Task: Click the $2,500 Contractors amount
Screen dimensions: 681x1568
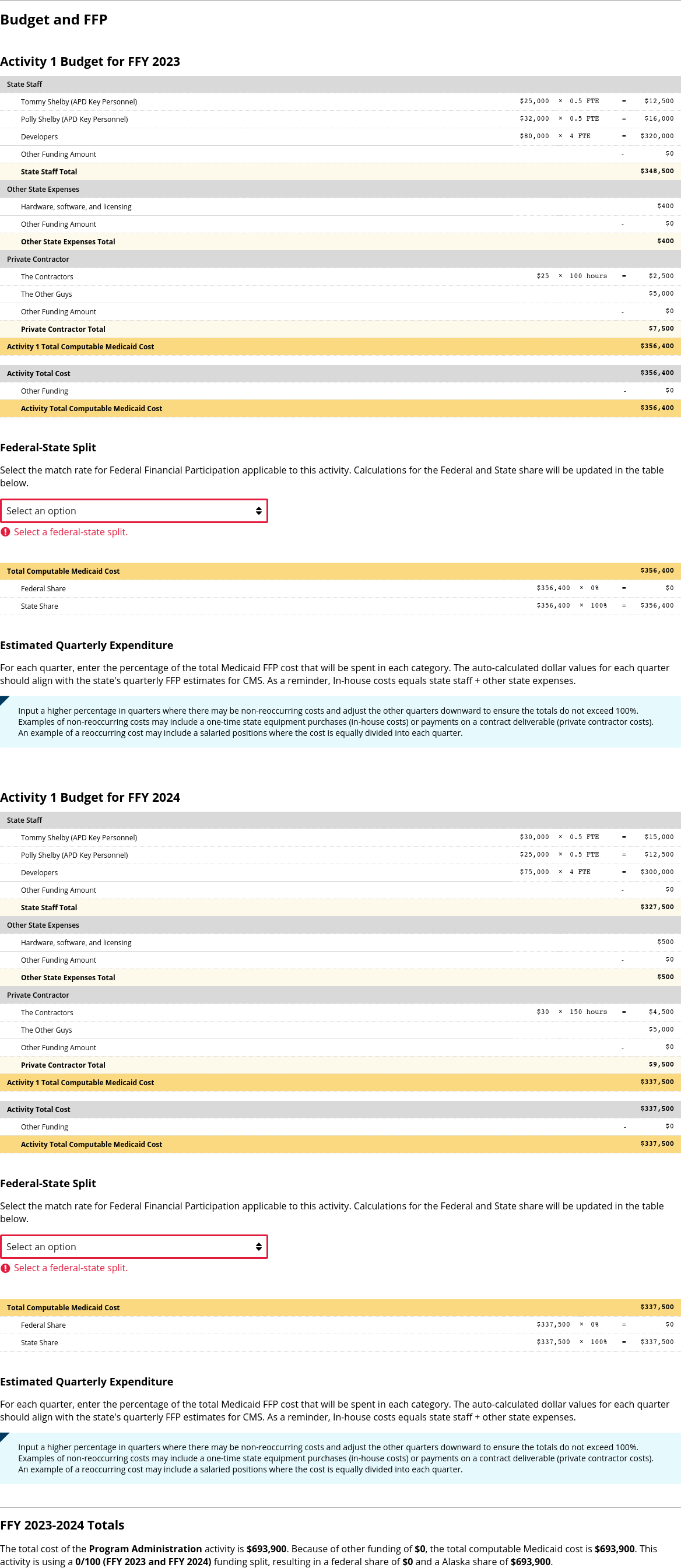Action: point(661,276)
